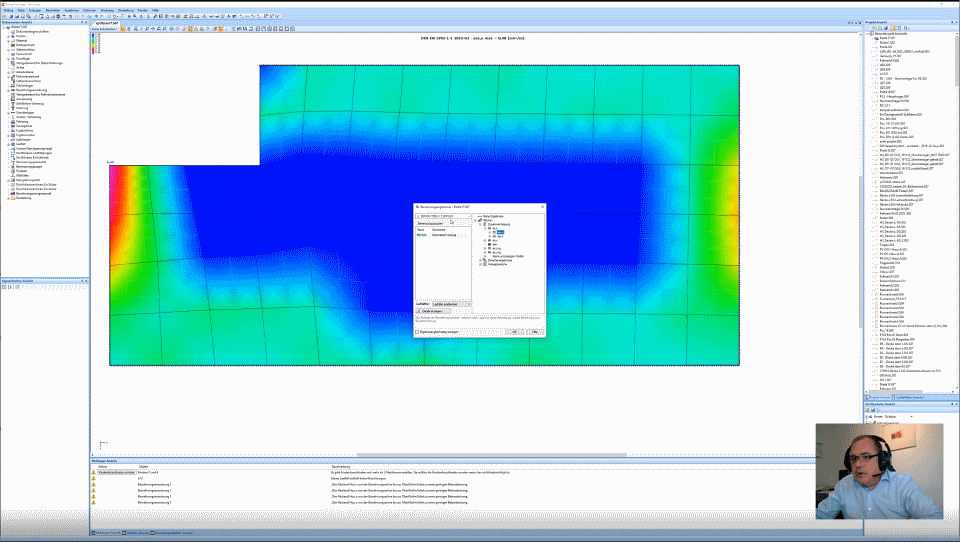This screenshot has height=542, width=960.
Task: Click the Fahrzeug icon in the tree
Action: (13, 121)
